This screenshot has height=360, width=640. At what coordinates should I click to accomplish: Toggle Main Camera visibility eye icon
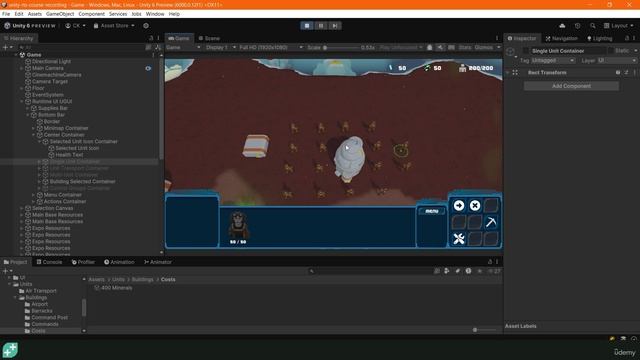coord(148,68)
